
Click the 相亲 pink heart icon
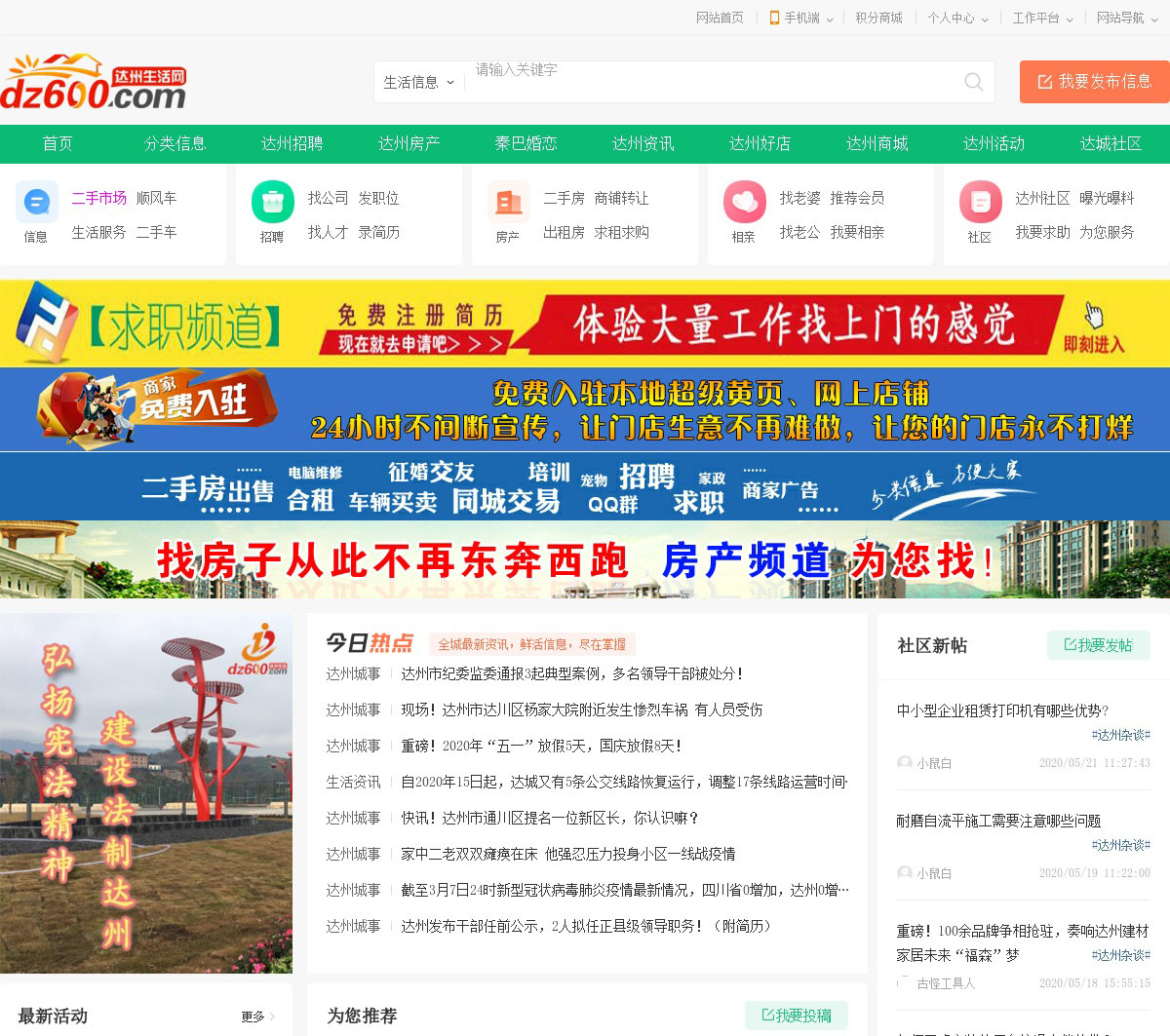tap(745, 203)
